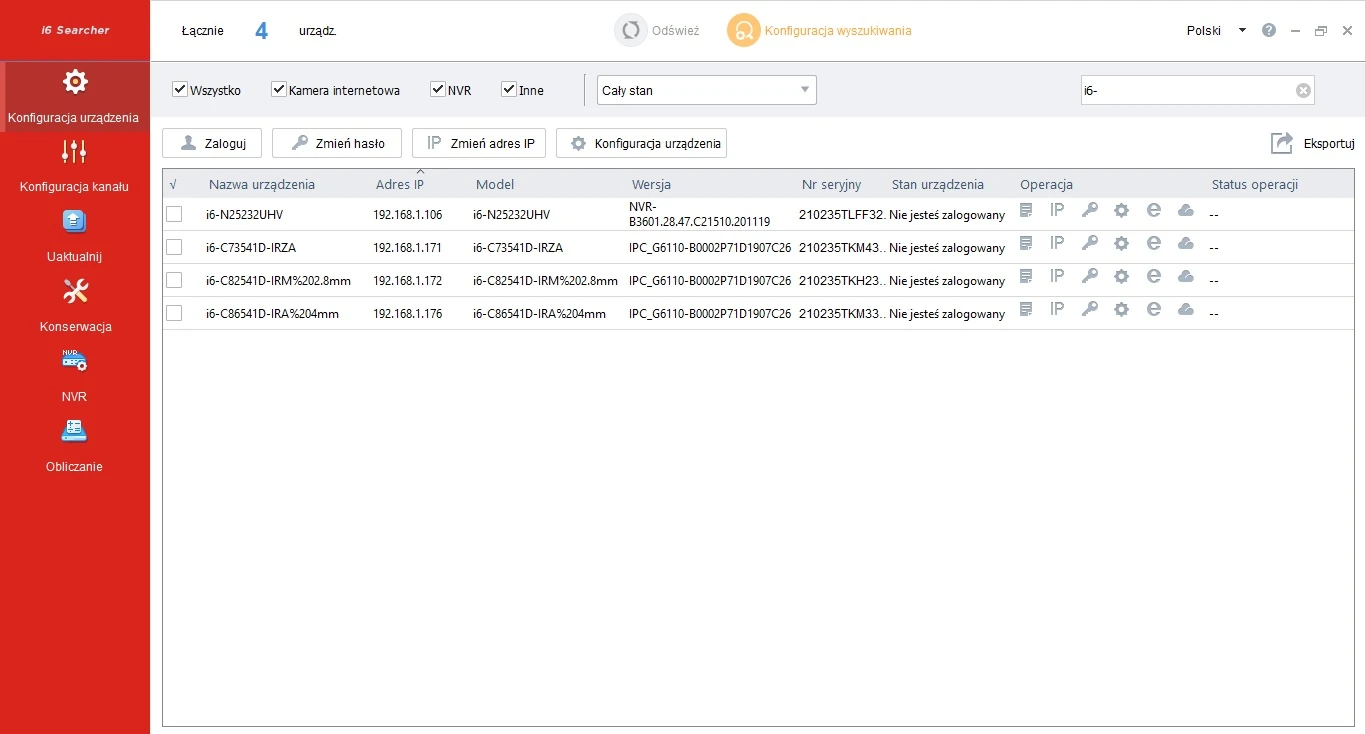The image size is (1366, 734).
Task: Select IP address 192.168.1.106 cell
Action: coord(408,215)
